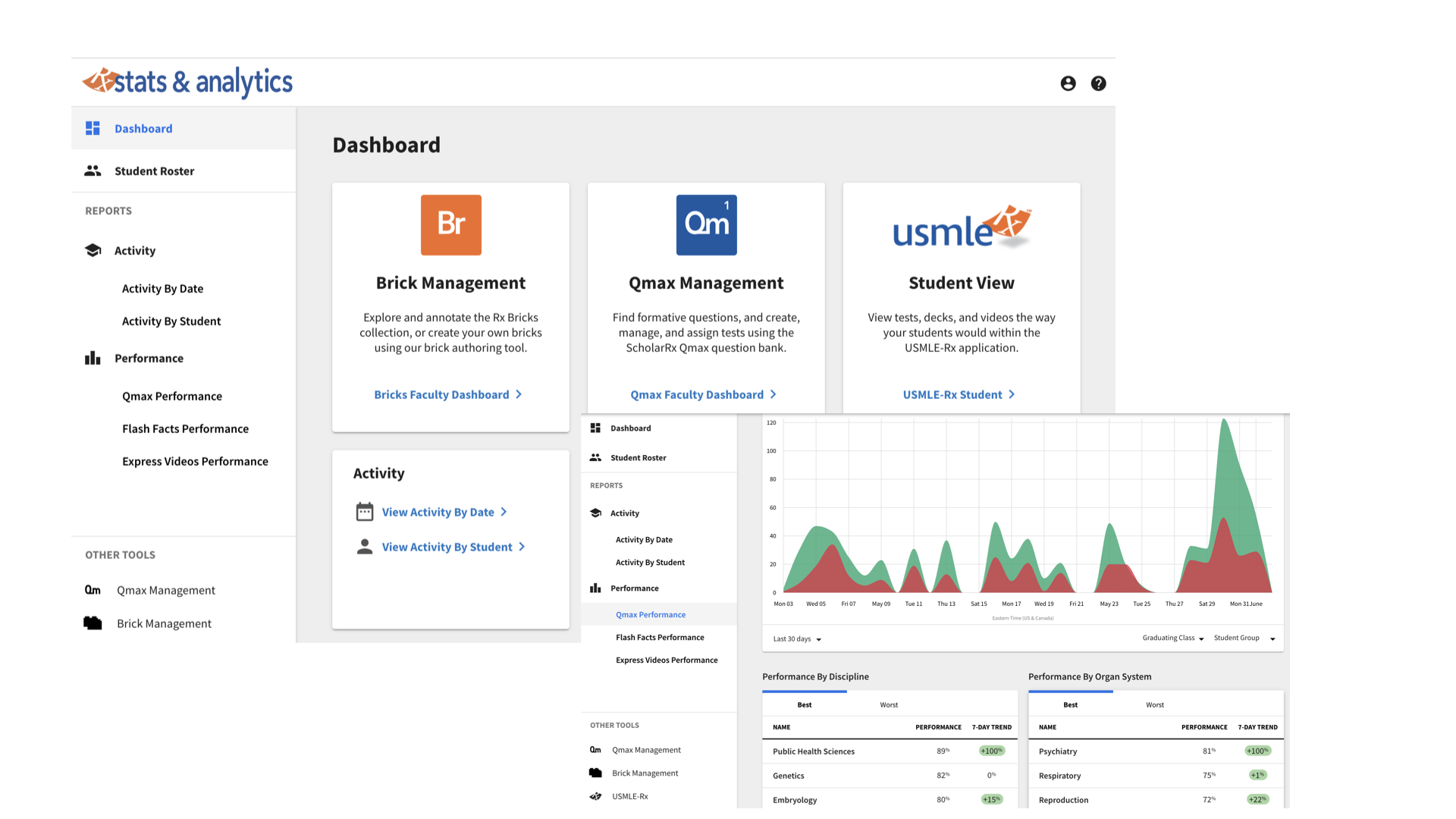Click the Activity graduation cap icon in main sidebar
Screen dimensions: 1456x819
(93, 250)
